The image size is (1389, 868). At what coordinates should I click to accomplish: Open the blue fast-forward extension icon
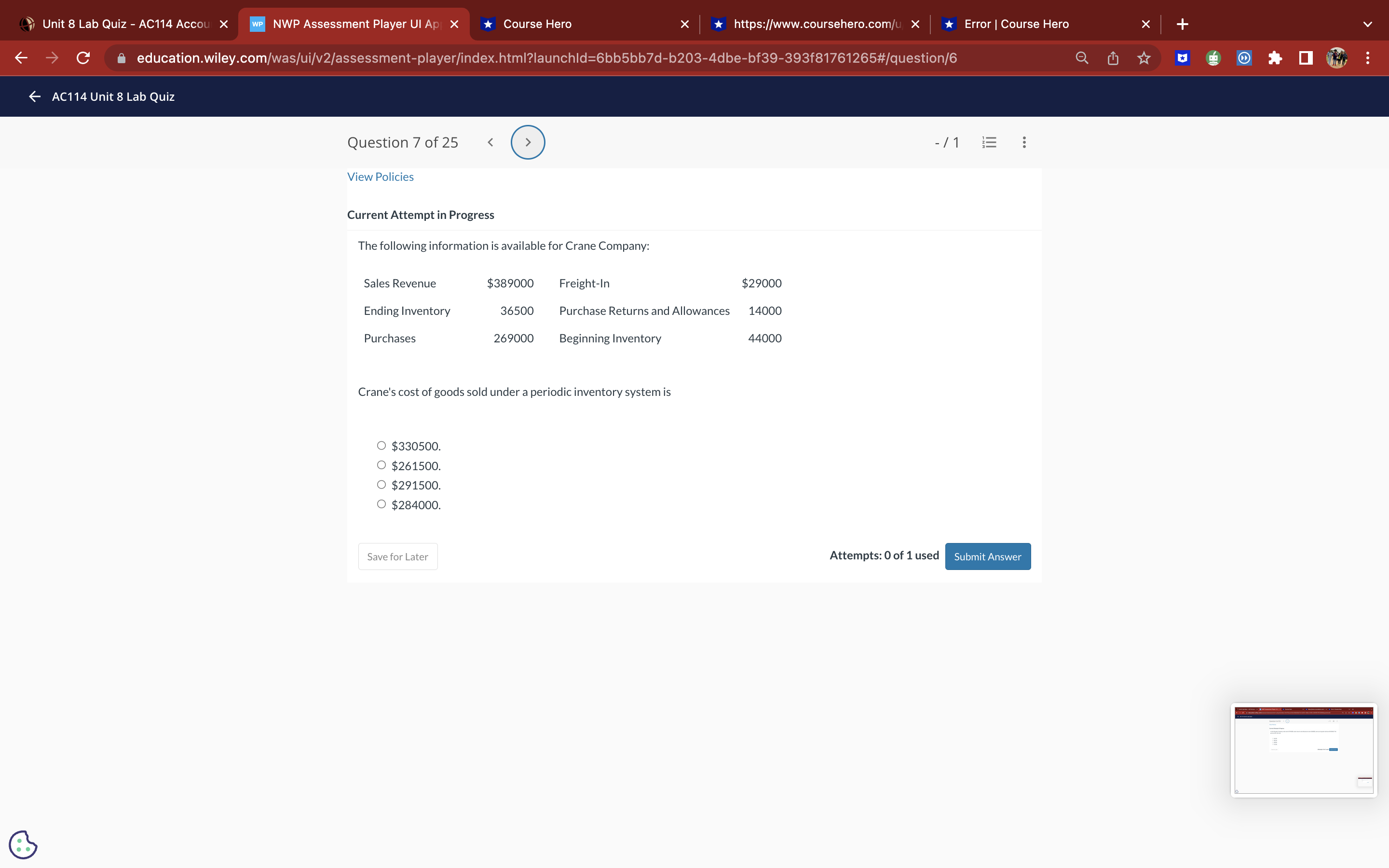[1244, 58]
